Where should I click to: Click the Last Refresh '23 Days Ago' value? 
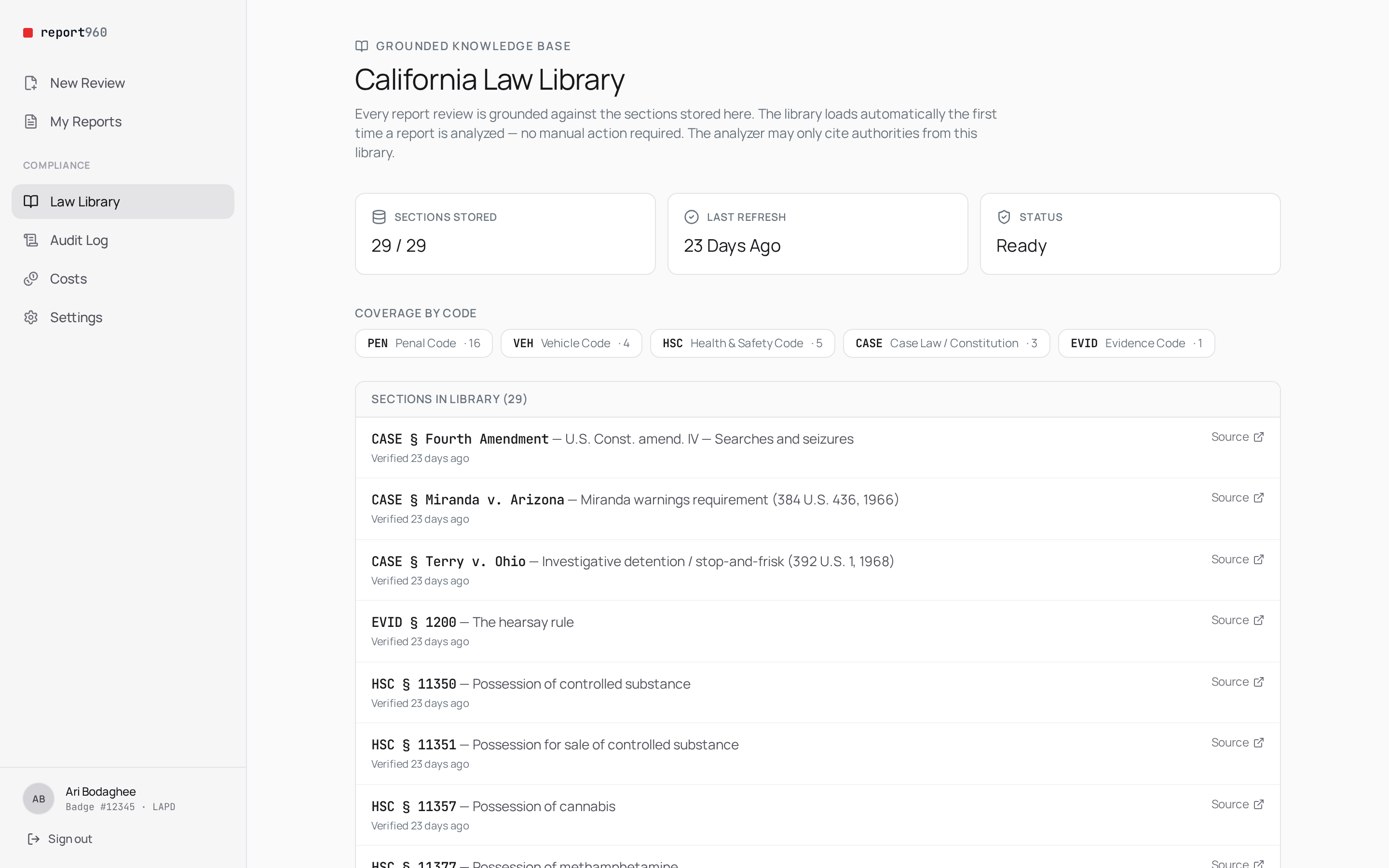pyautogui.click(x=732, y=246)
